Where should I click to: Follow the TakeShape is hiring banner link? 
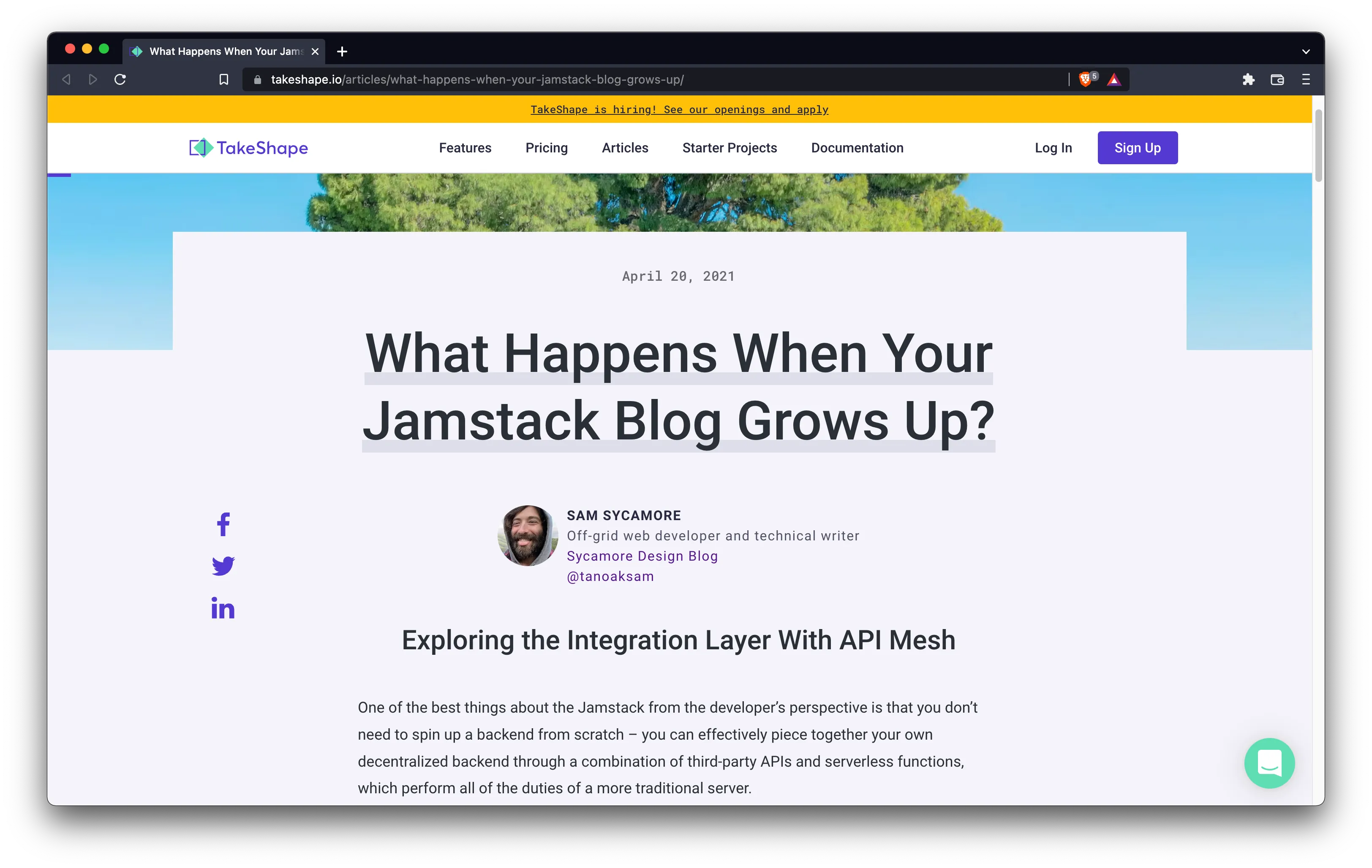tap(679, 109)
